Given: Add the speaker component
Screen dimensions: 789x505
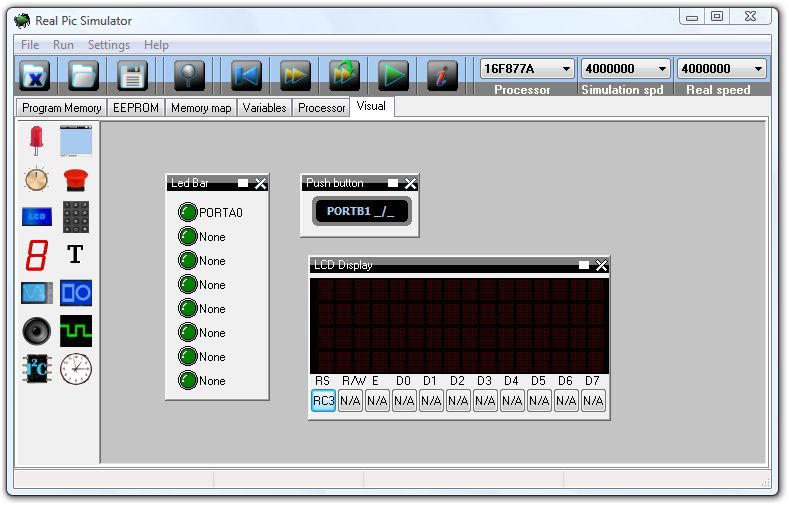Looking at the screenshot, I should [x=37, y=331].
